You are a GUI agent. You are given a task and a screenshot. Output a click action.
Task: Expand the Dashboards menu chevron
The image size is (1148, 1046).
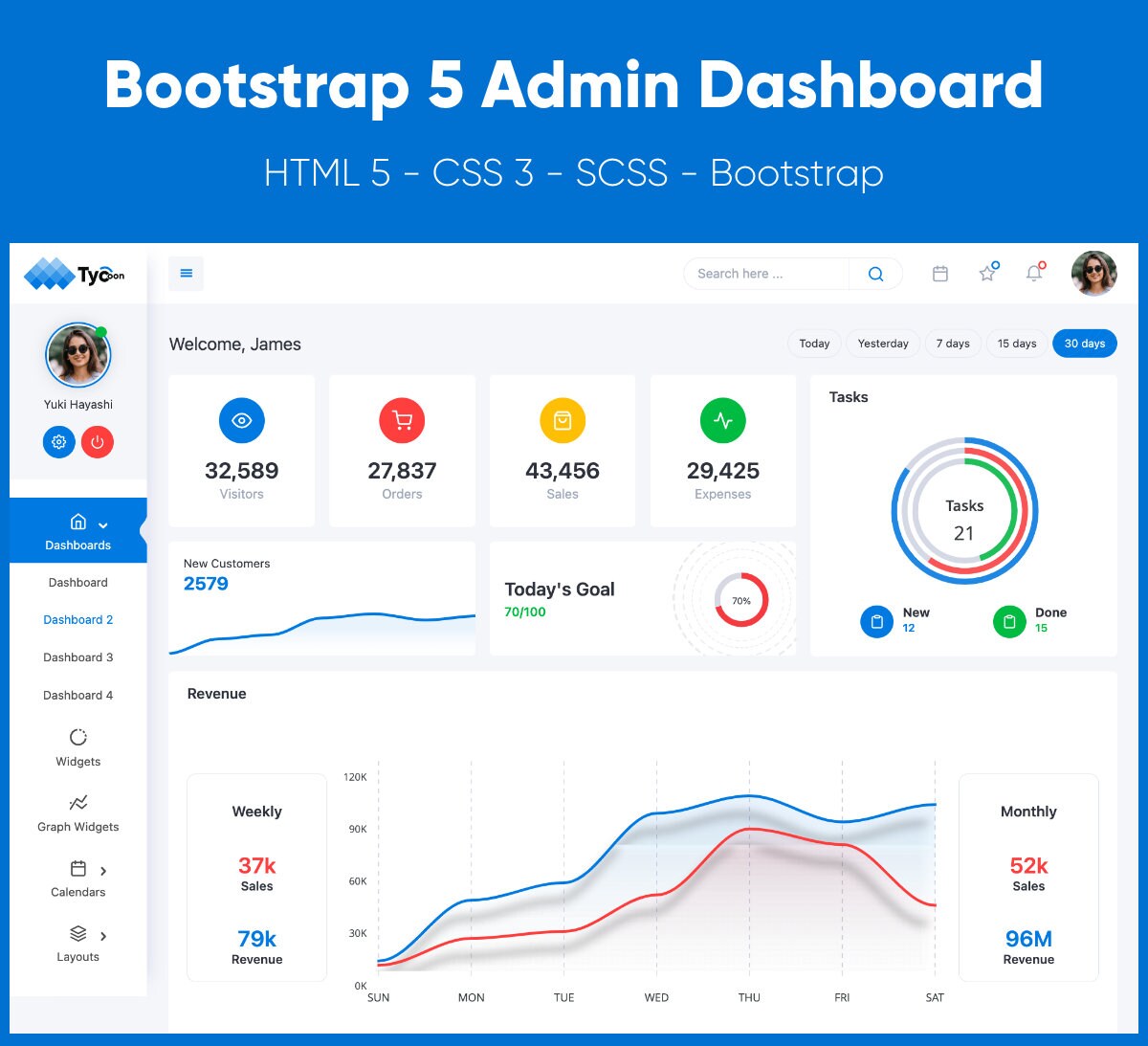click(101, 526)
